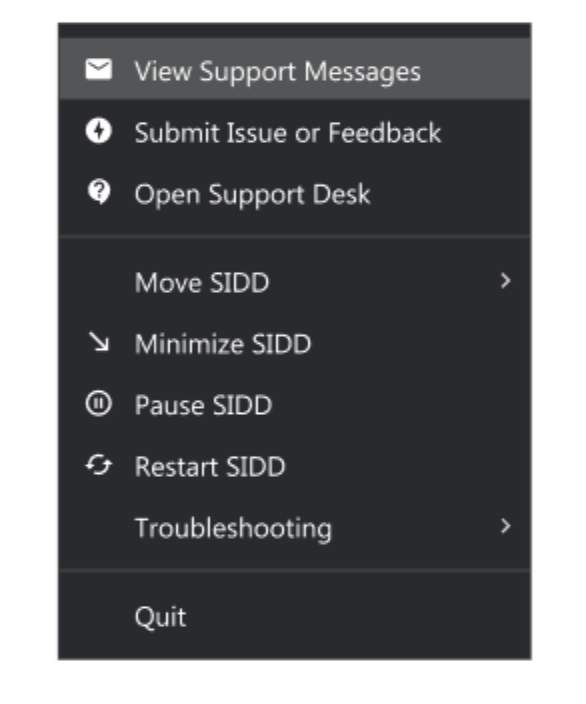The image size is (586, 704).
Task: Select Open Support Desk entry
Action: (295, 193)
